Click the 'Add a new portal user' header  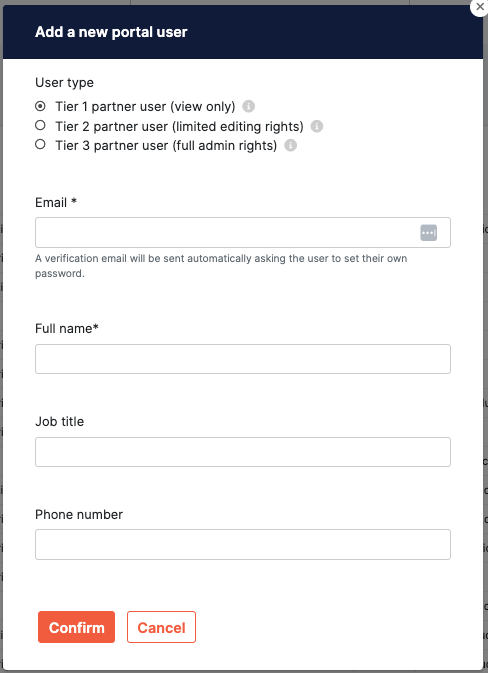click(x=111, y=32)
